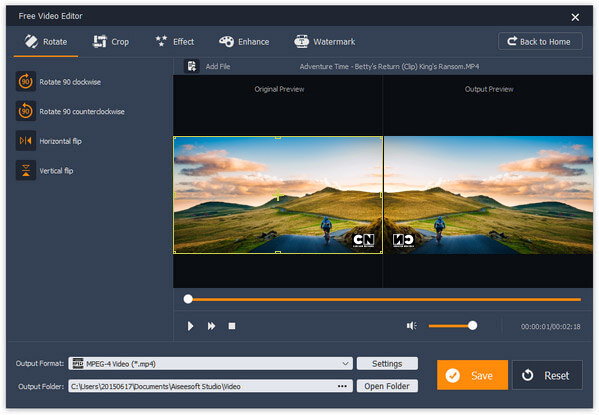Apply the Vertical flip icon

[26, 170]
